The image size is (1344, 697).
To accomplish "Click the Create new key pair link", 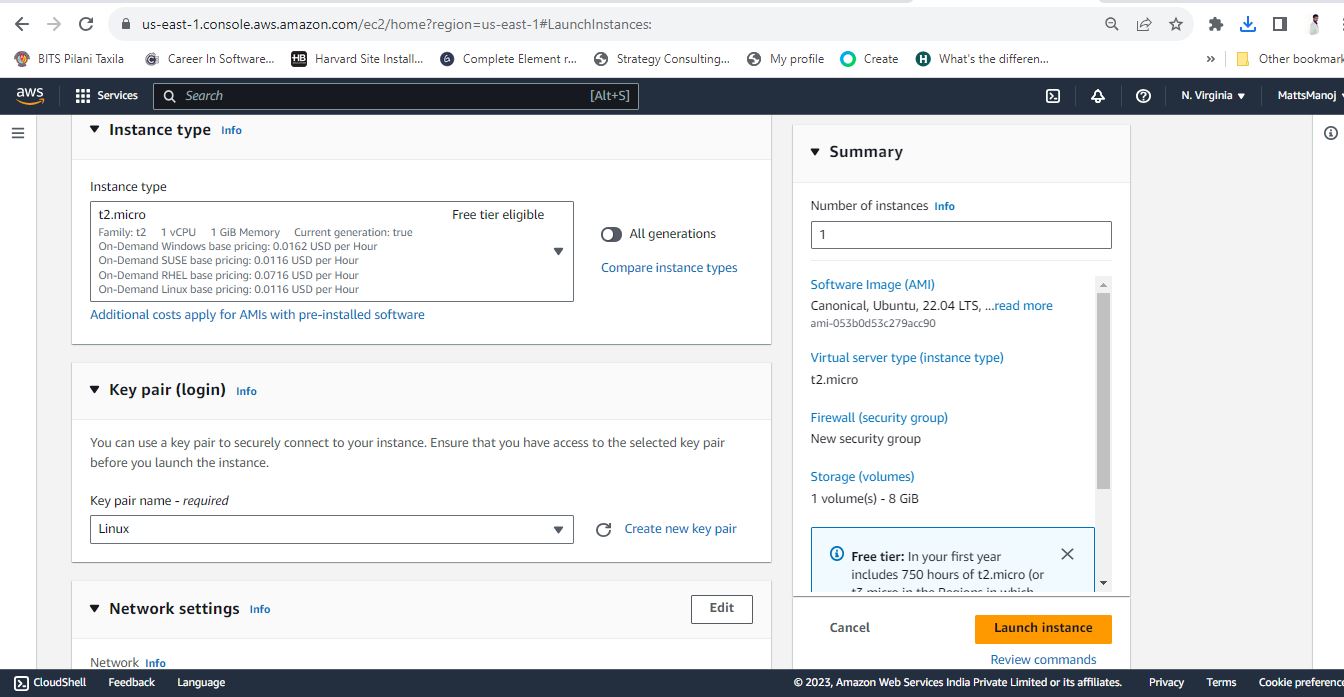I will tap(680, 529).
